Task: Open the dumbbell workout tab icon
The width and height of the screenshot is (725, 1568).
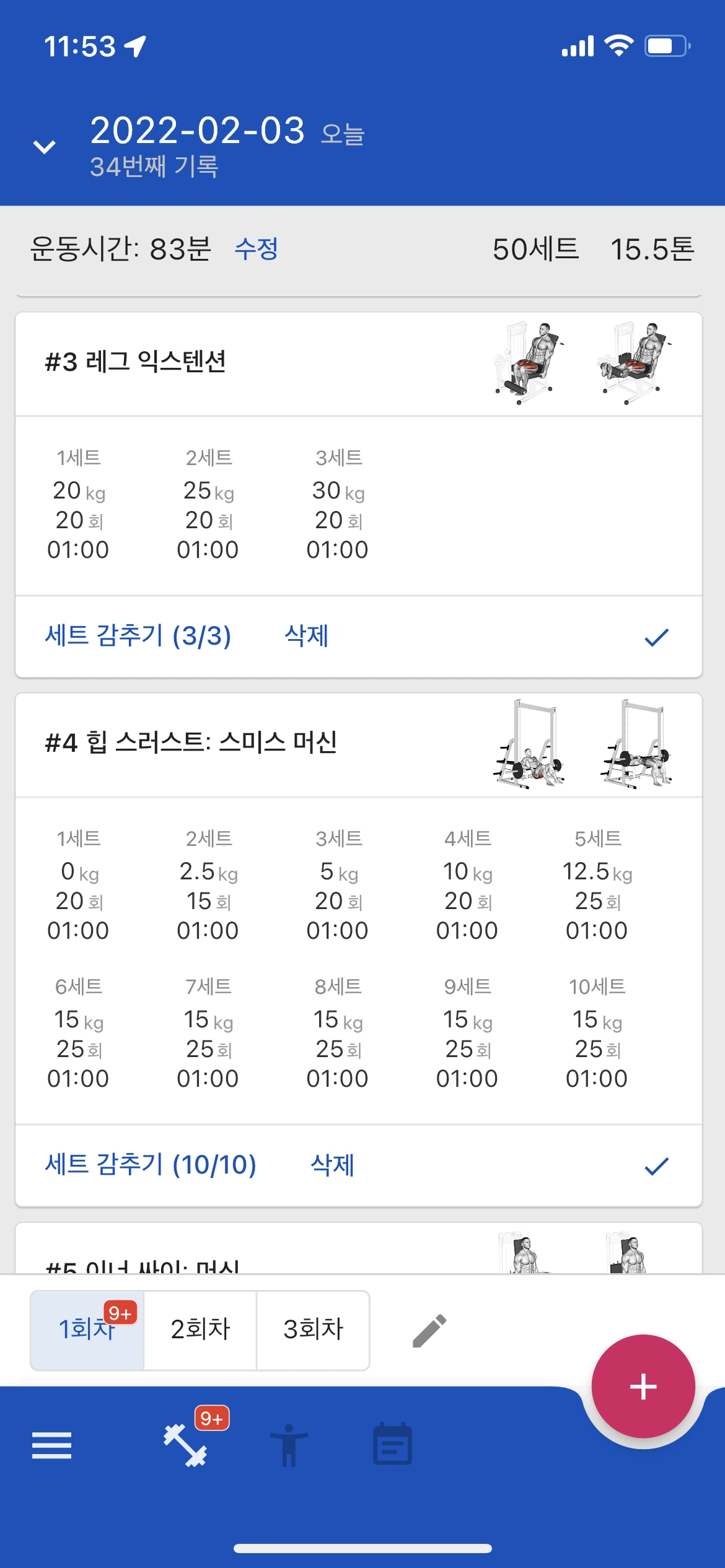Action: click(185, 1445)
